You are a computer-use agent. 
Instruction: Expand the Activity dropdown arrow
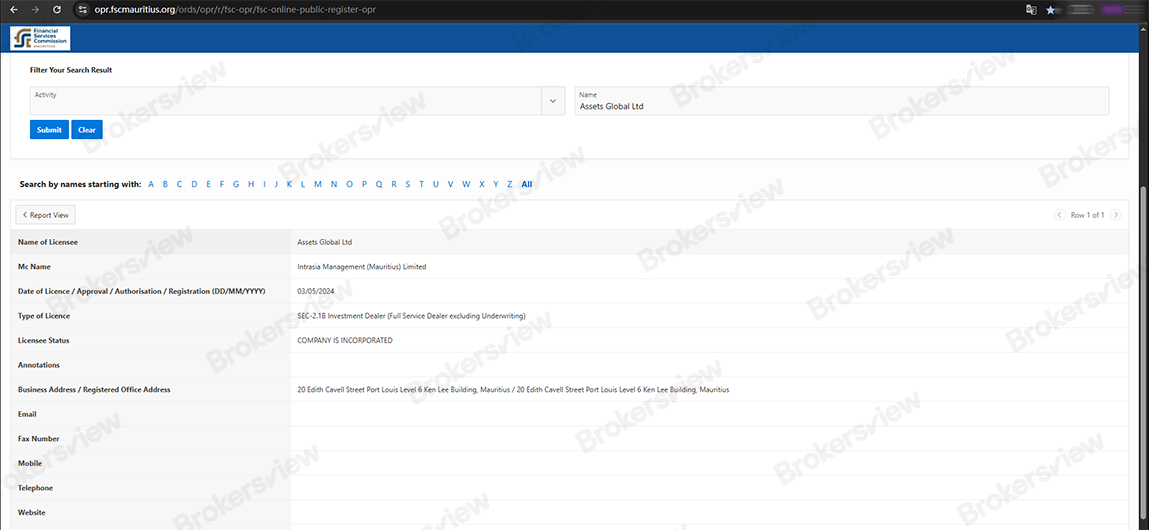tap(553, 101)
